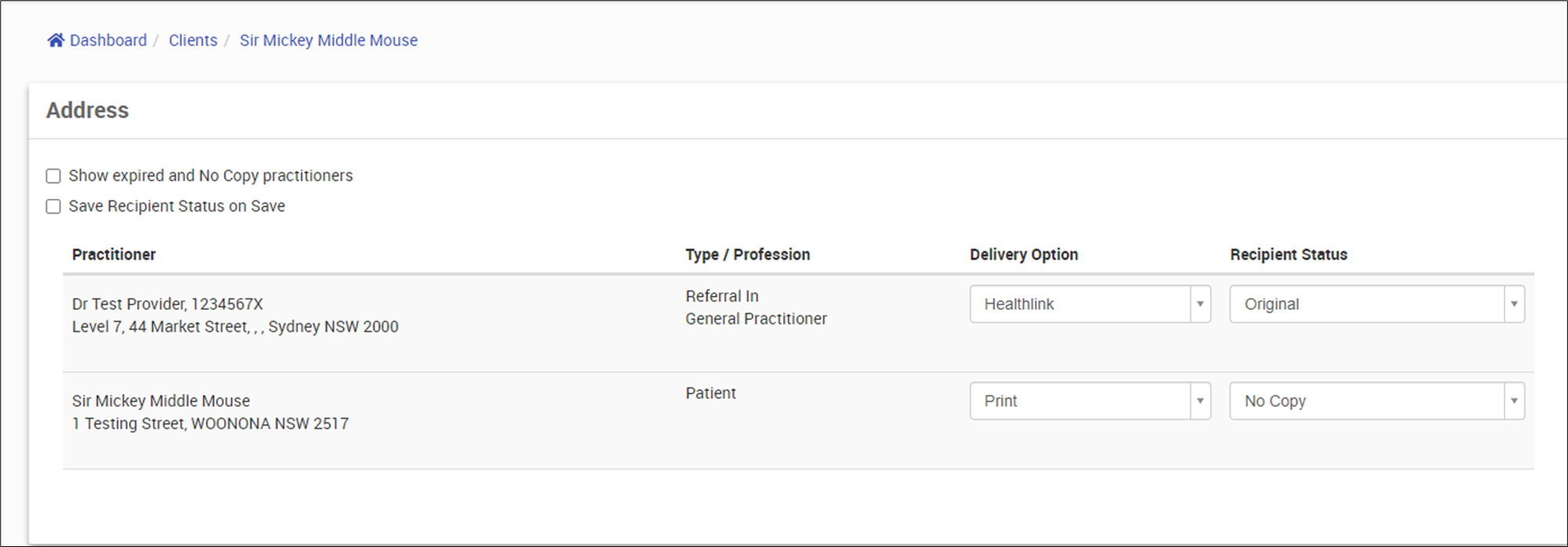
Task: Click arrow beside Original status
Action: (1514, 304)
